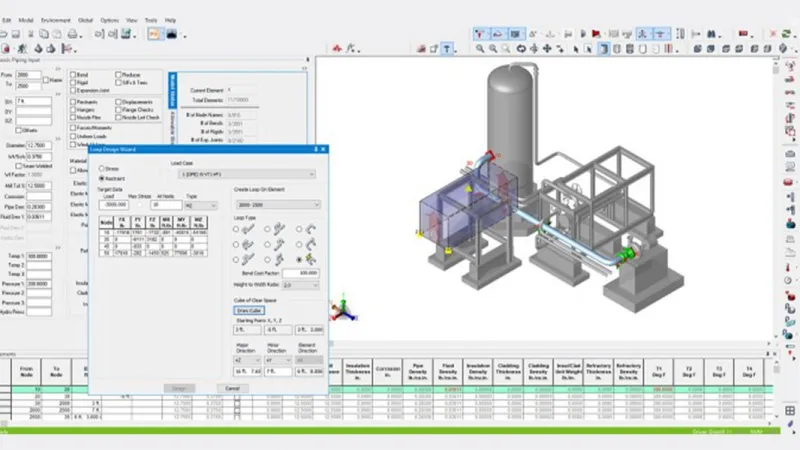Enable the Bend checkbox

pos(73,74)
